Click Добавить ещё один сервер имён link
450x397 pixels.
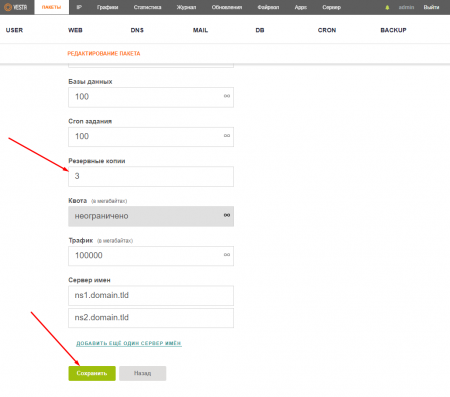129,343
